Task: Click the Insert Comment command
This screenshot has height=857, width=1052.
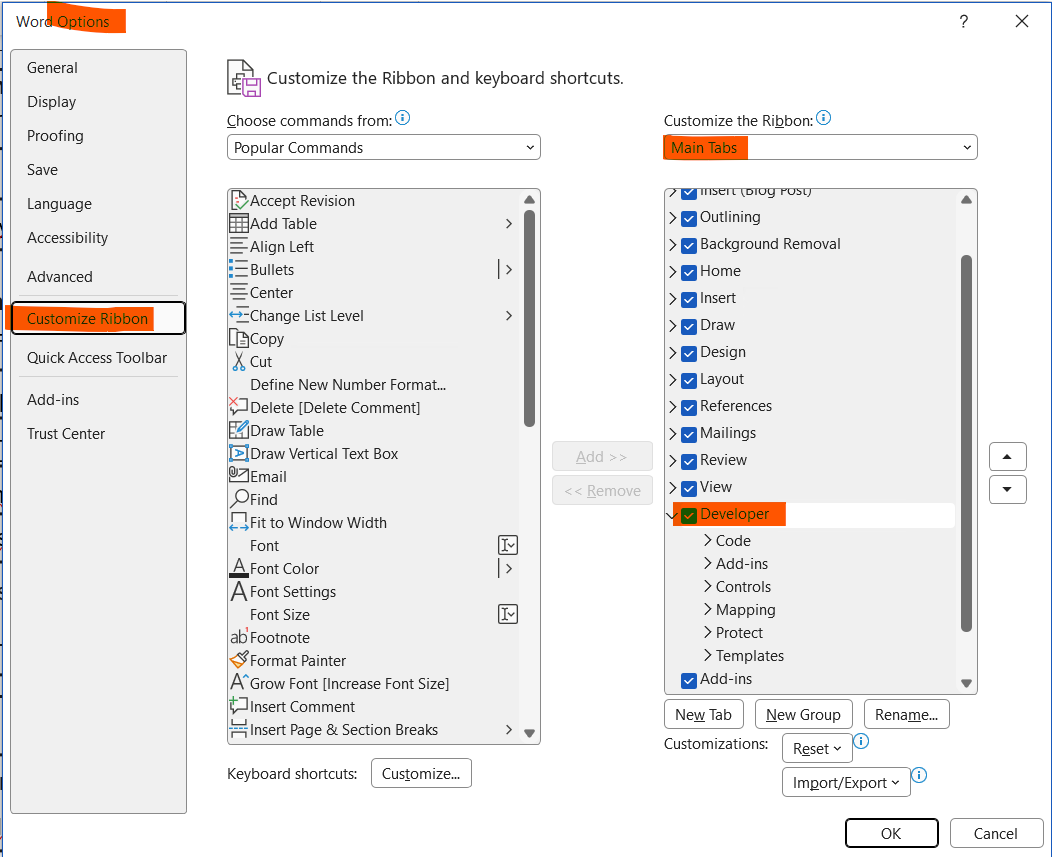Action: pyautogui.click(x=300, y=706)
